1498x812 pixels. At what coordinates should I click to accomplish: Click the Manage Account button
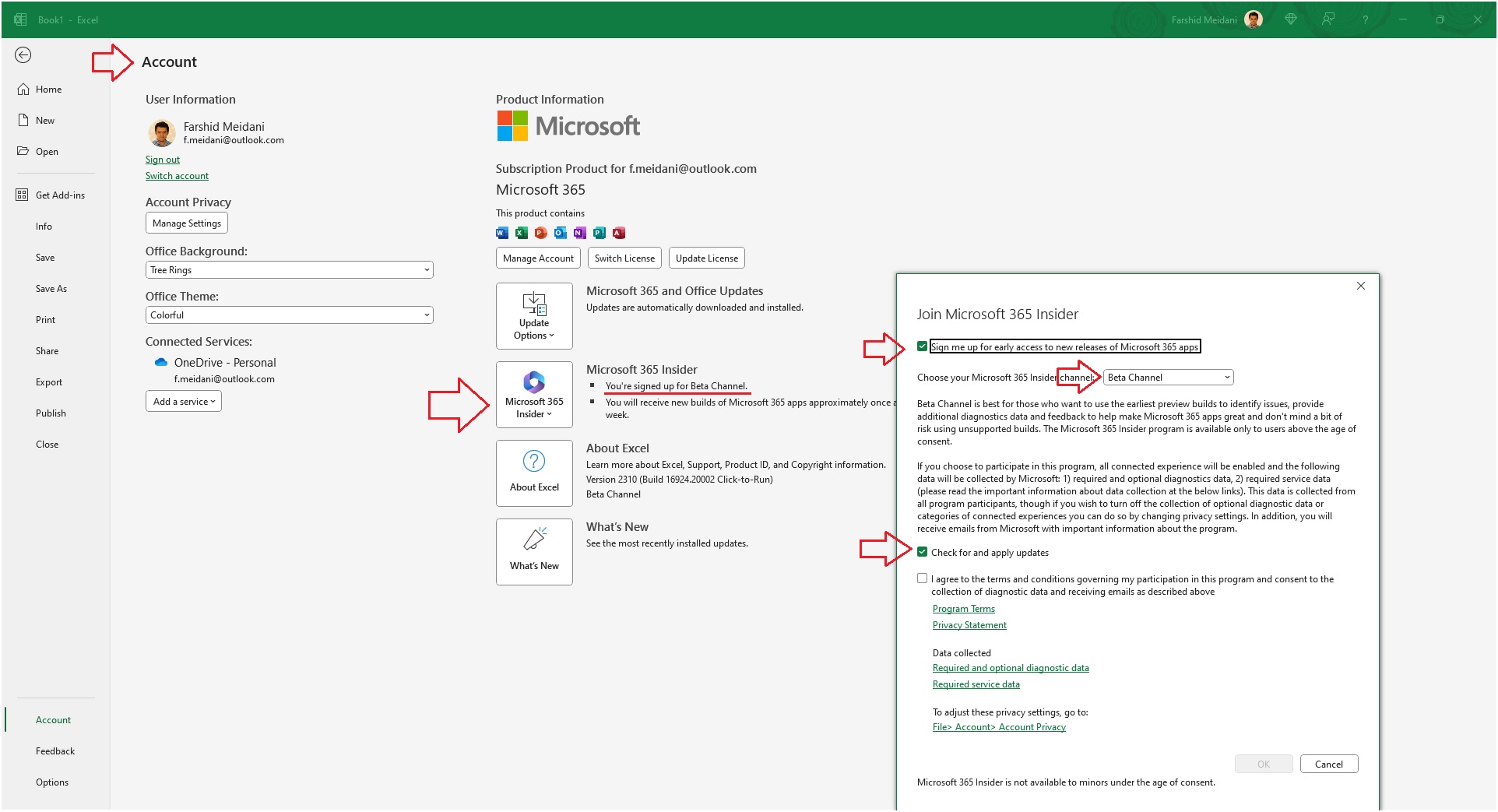[x=538, y=258]
